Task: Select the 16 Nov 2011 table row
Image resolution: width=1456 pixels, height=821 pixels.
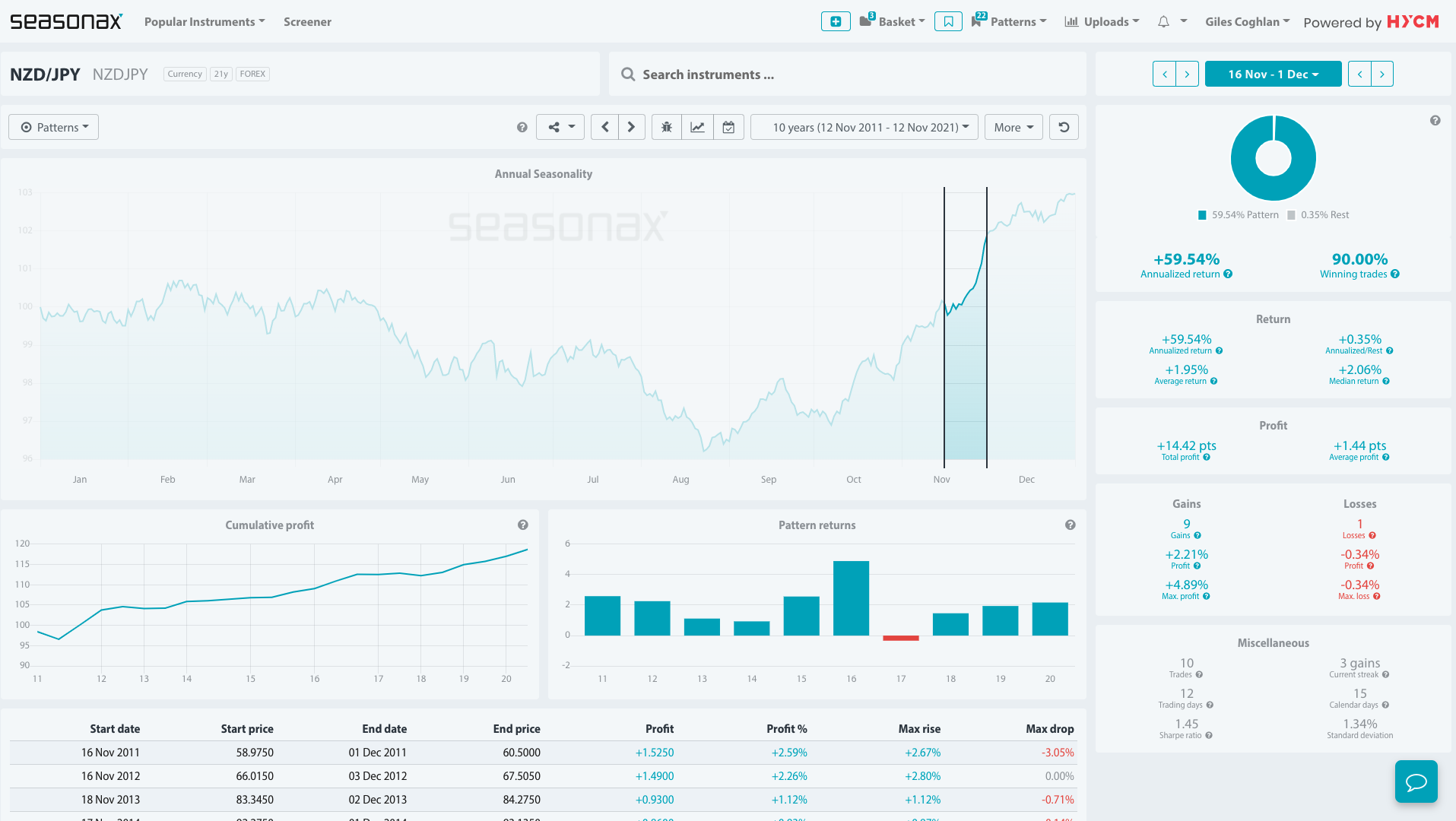Action: tap(543, 753)
